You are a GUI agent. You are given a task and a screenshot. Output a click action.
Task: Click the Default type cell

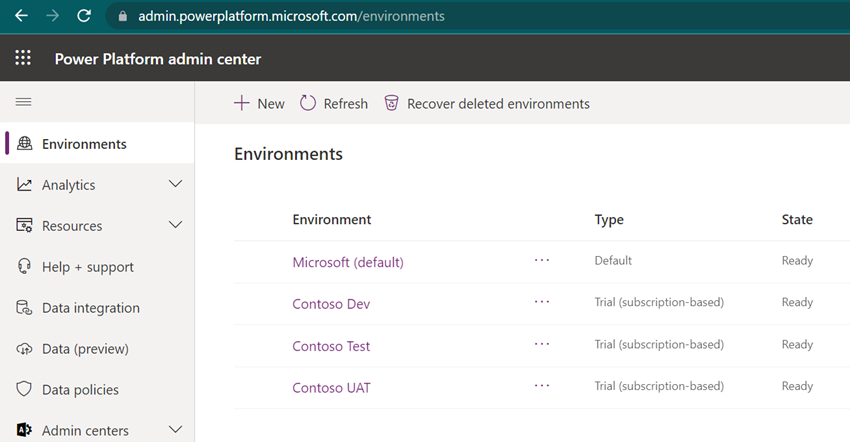pos(613,260)
